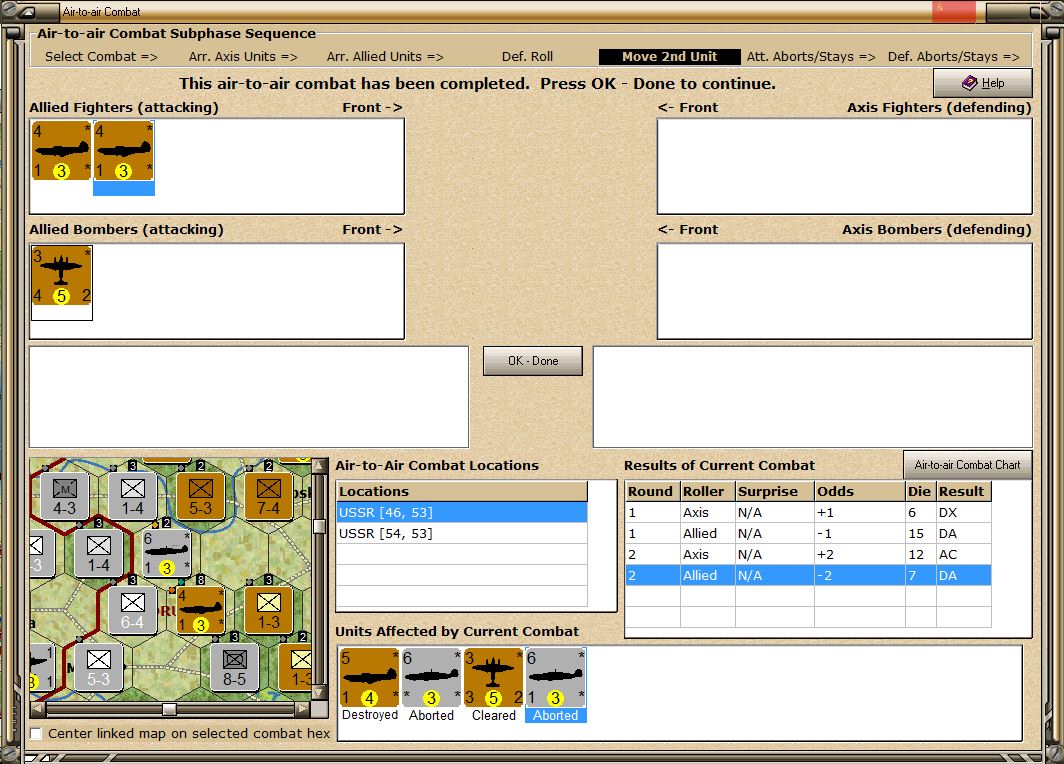Click the map horizontal scrollbar right arrow
This screenshot has height=764, width=1064.
(x=303, y=709)
